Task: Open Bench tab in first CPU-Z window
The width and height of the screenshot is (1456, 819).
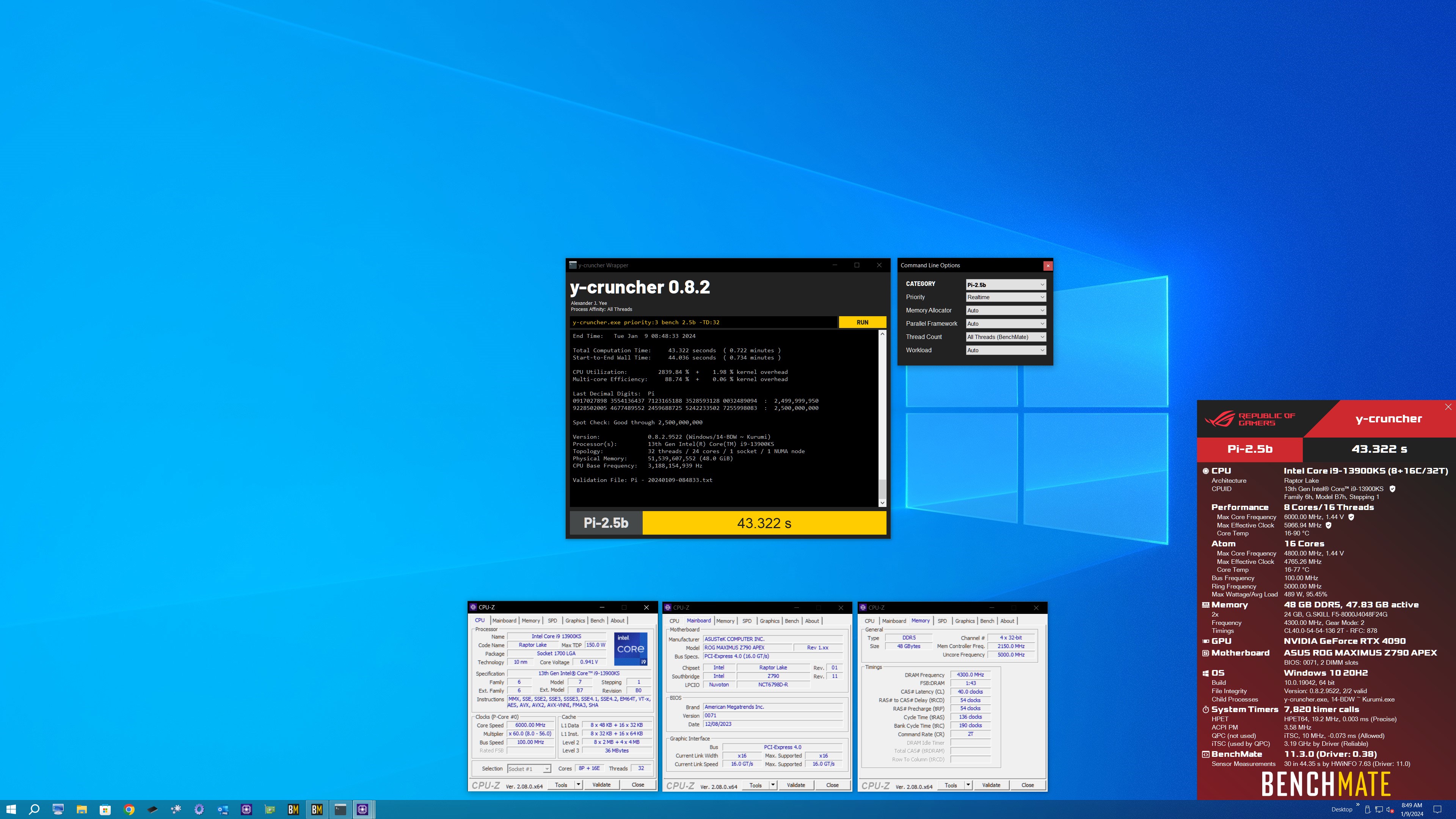Action: pyautogui.click(x=598, y=621)
